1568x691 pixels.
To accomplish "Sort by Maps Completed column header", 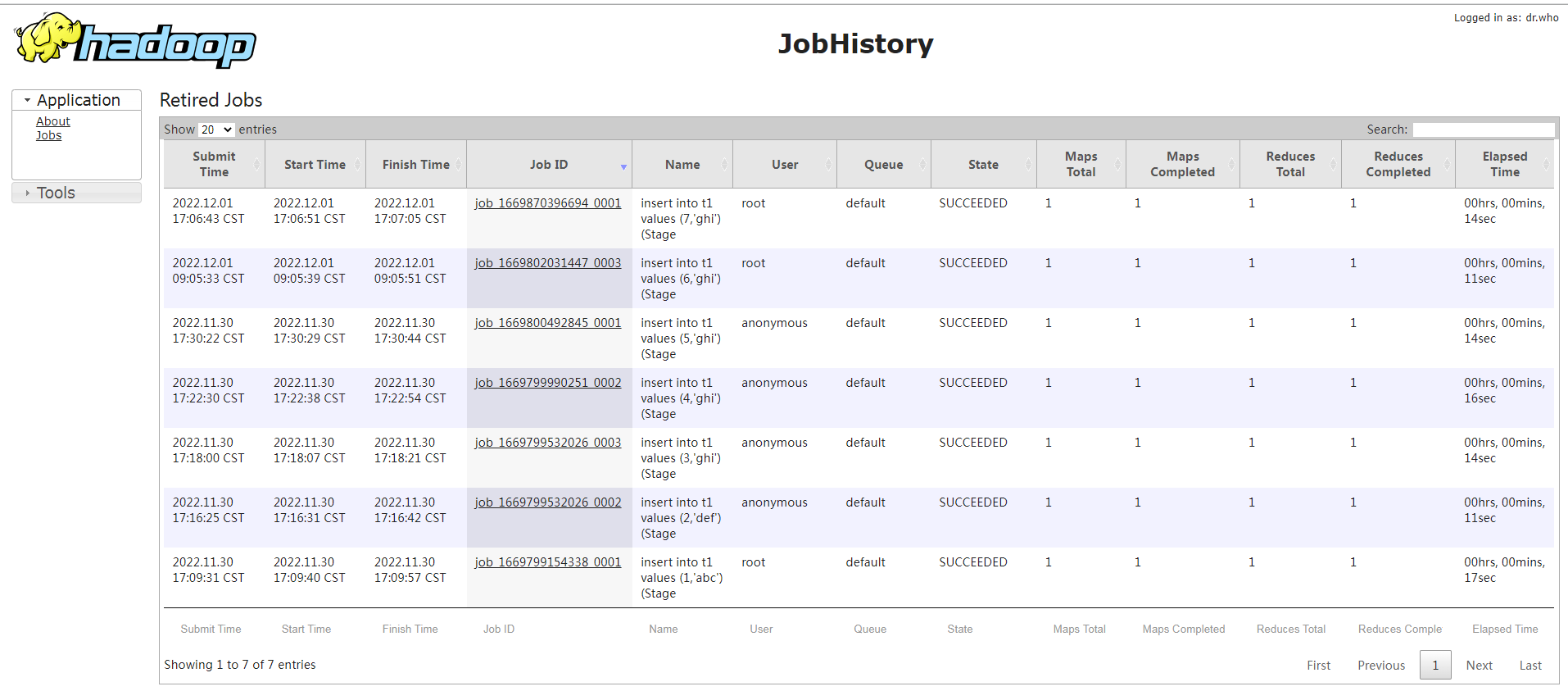I will [x=1182, y=164].
